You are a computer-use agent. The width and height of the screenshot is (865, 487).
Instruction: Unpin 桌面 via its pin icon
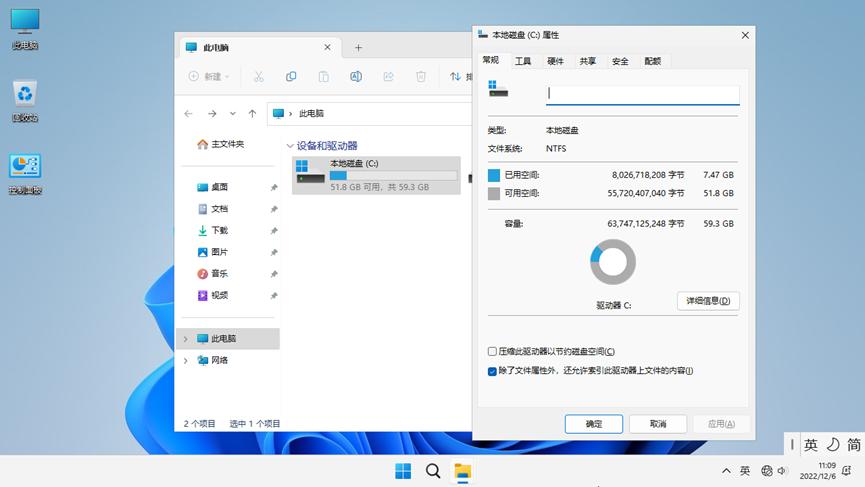(274, 188)
